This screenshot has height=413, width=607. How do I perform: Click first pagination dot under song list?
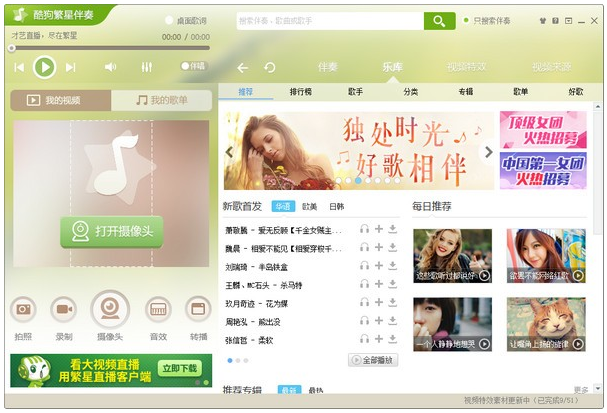(x=230, y=361)
